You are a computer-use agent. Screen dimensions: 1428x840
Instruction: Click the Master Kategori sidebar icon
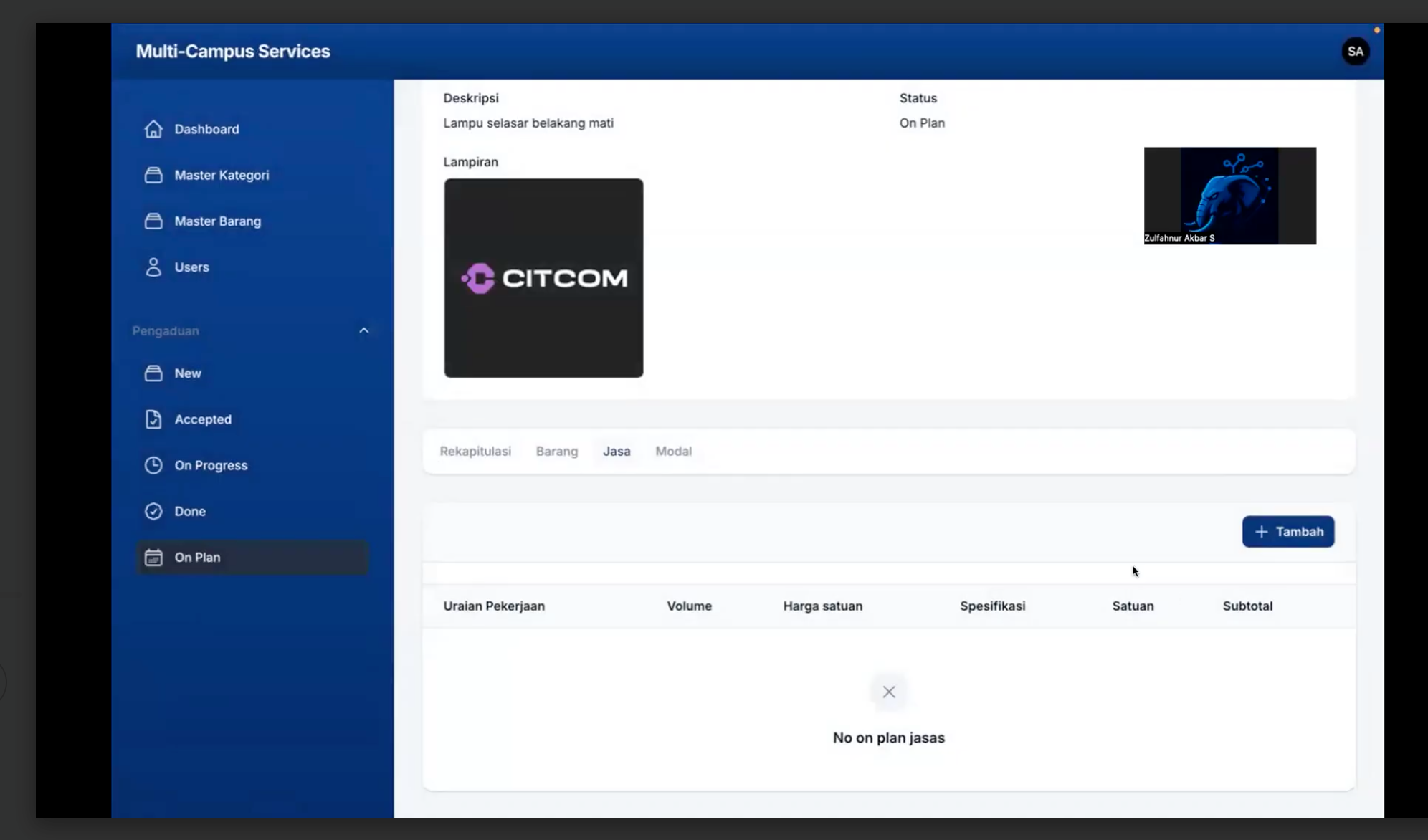[x=153, y=176]
